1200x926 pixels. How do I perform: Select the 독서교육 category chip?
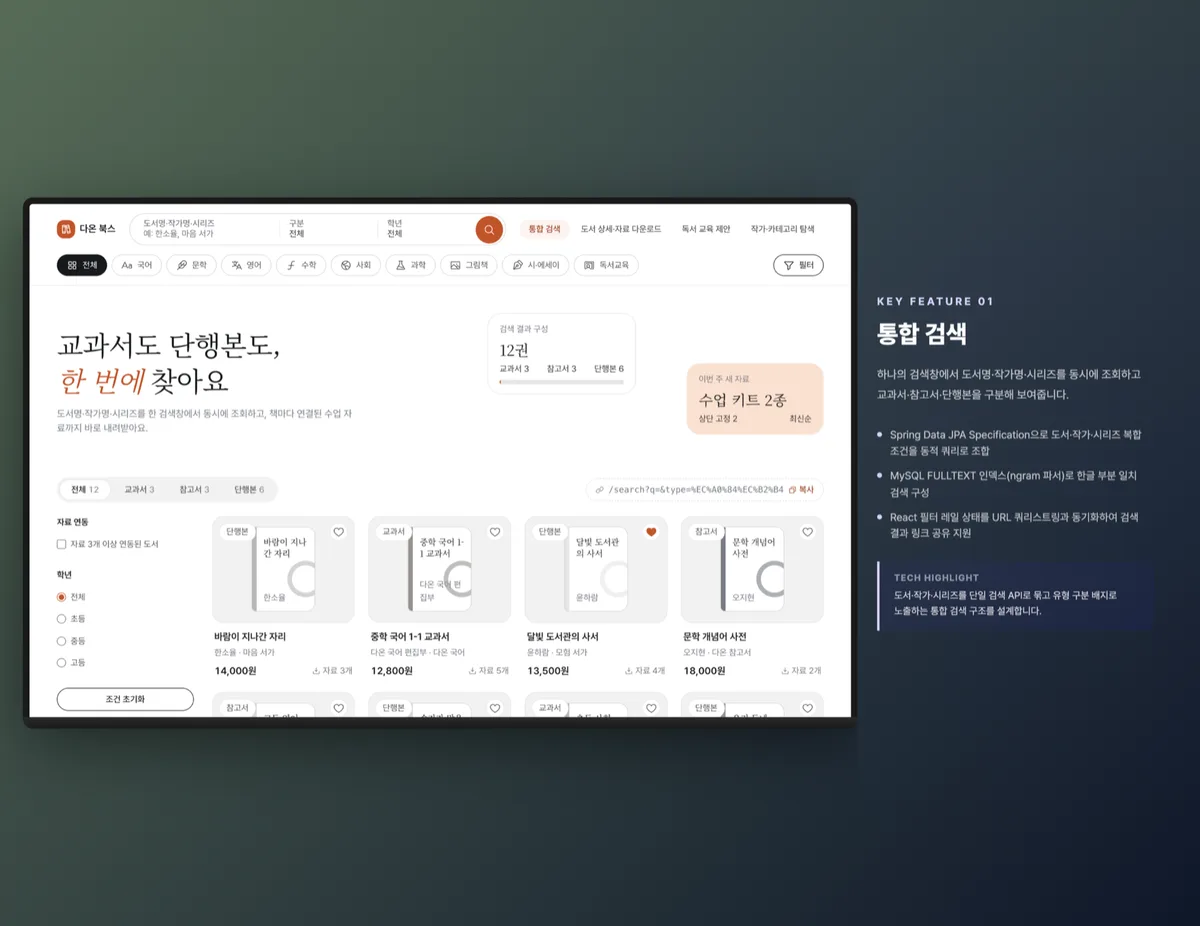(606, 265)
